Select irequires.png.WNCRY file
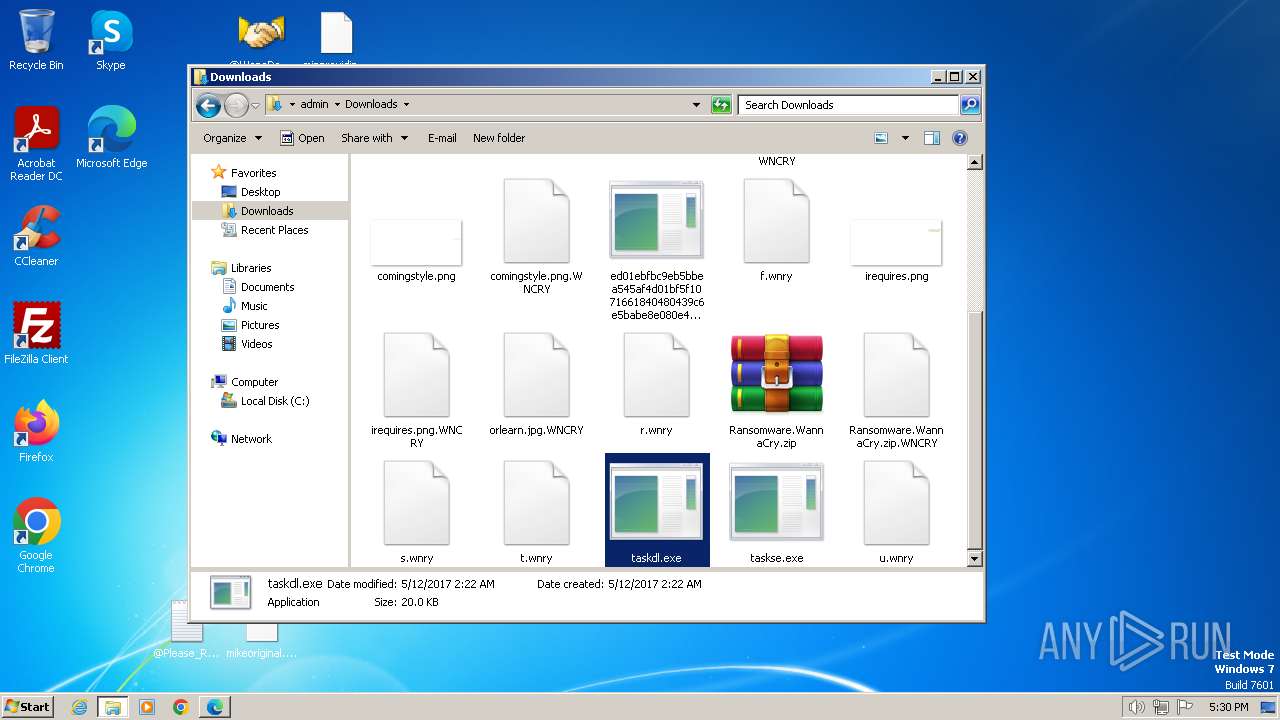This screenshot has height=720, width=1280. point(416,390)
